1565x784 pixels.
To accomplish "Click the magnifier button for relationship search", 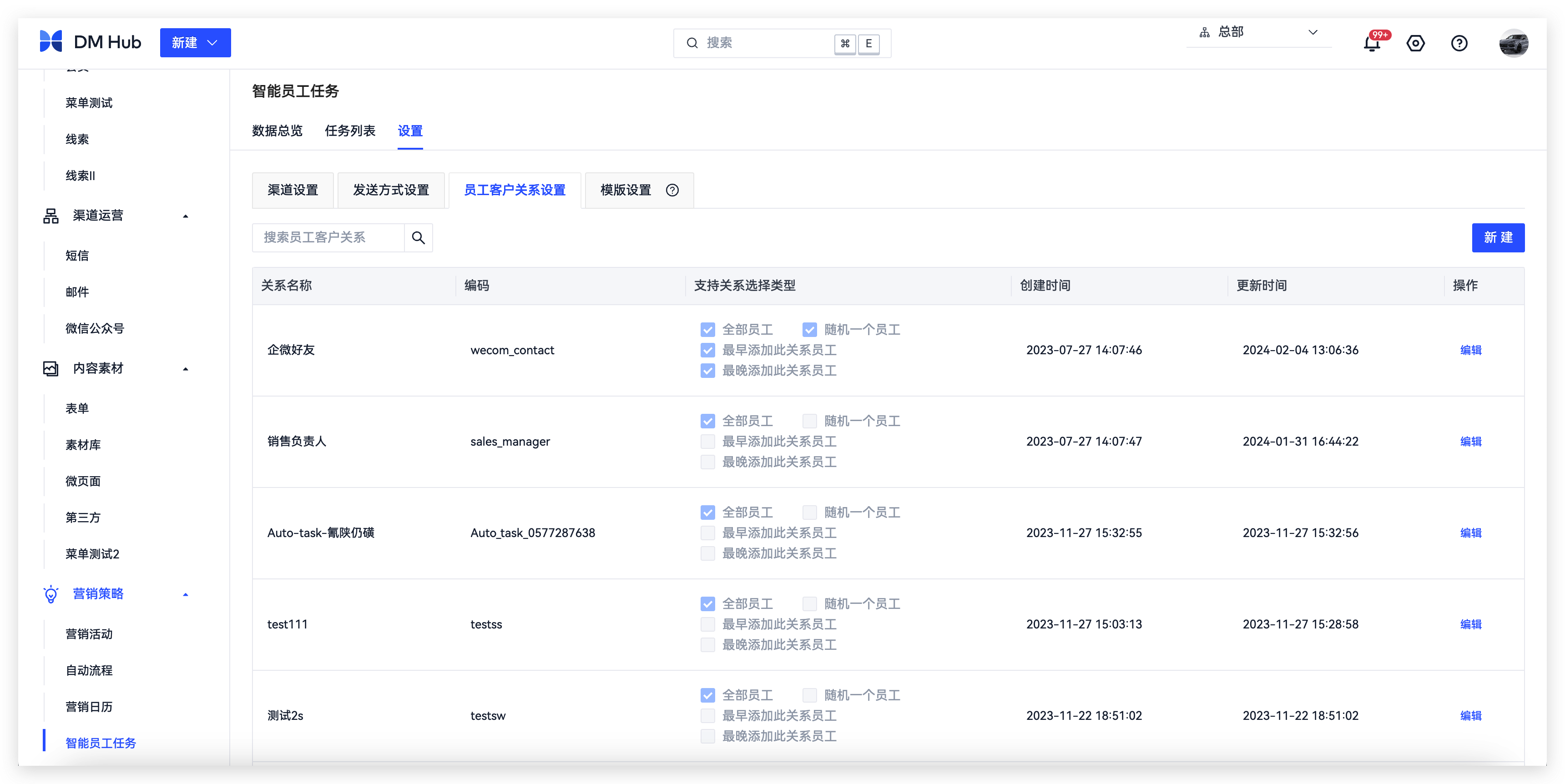I will click(x=418, y=237).
